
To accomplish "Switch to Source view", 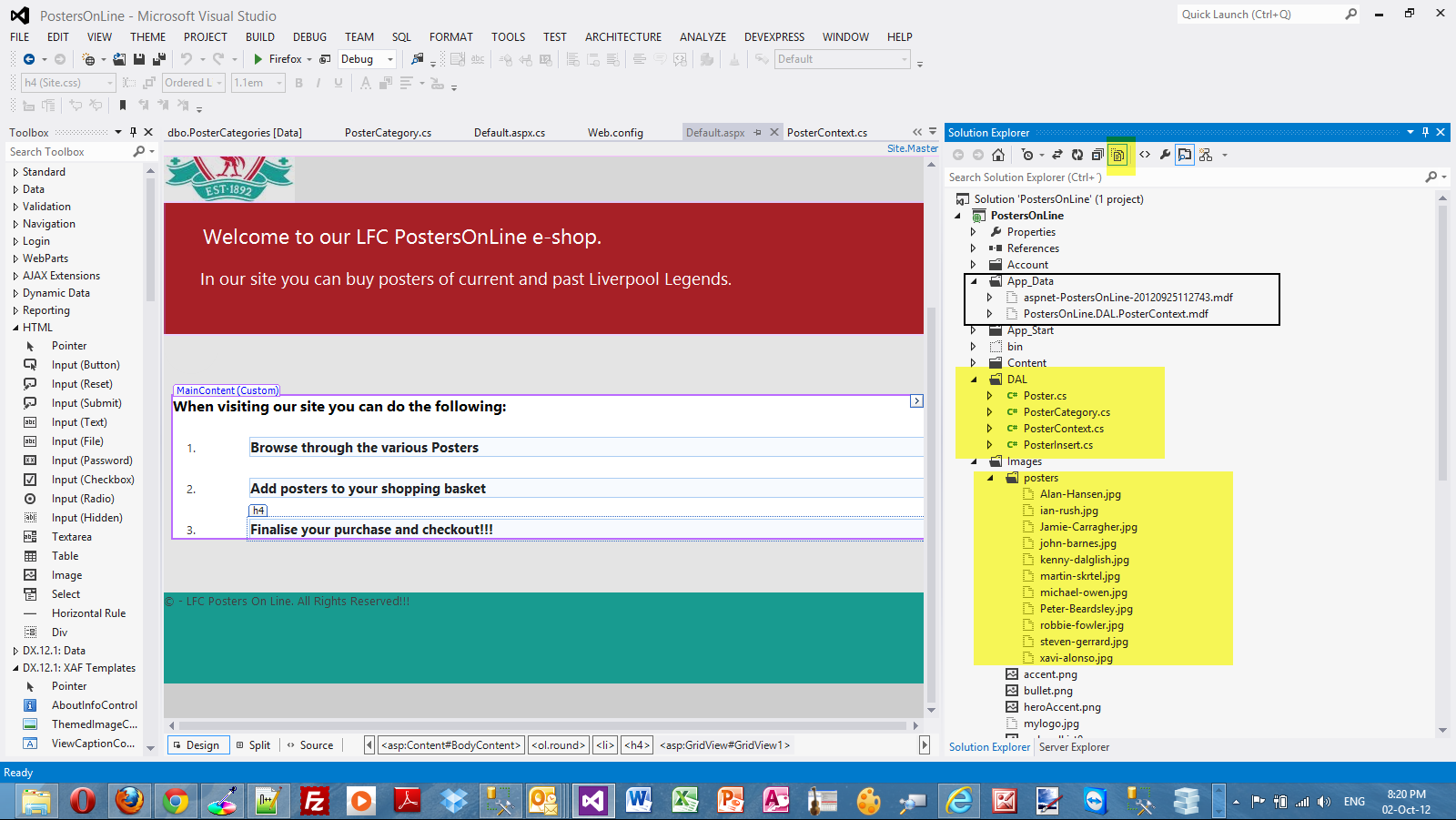I will 309,745.
